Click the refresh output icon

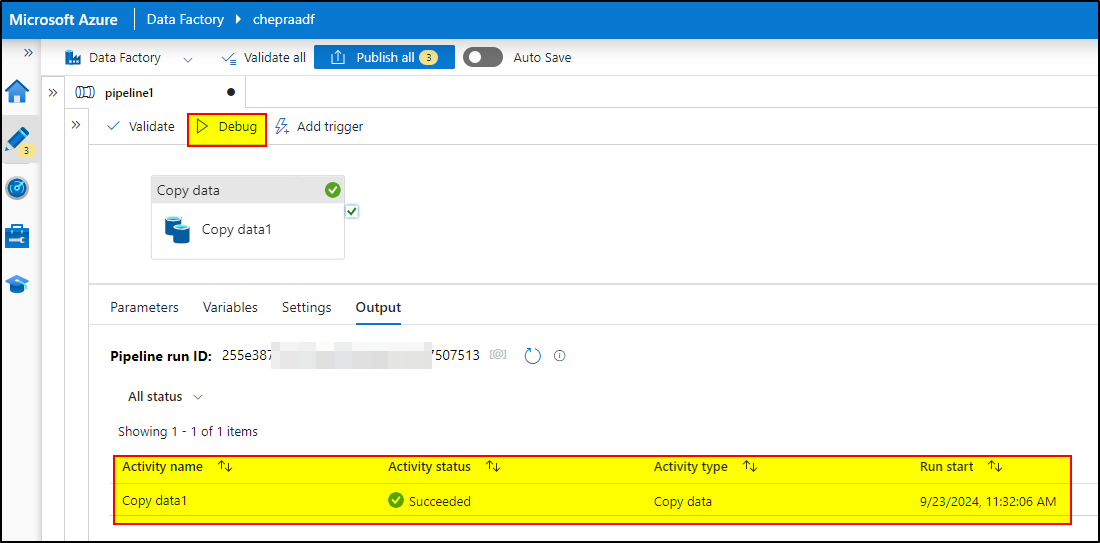(533, 356)
